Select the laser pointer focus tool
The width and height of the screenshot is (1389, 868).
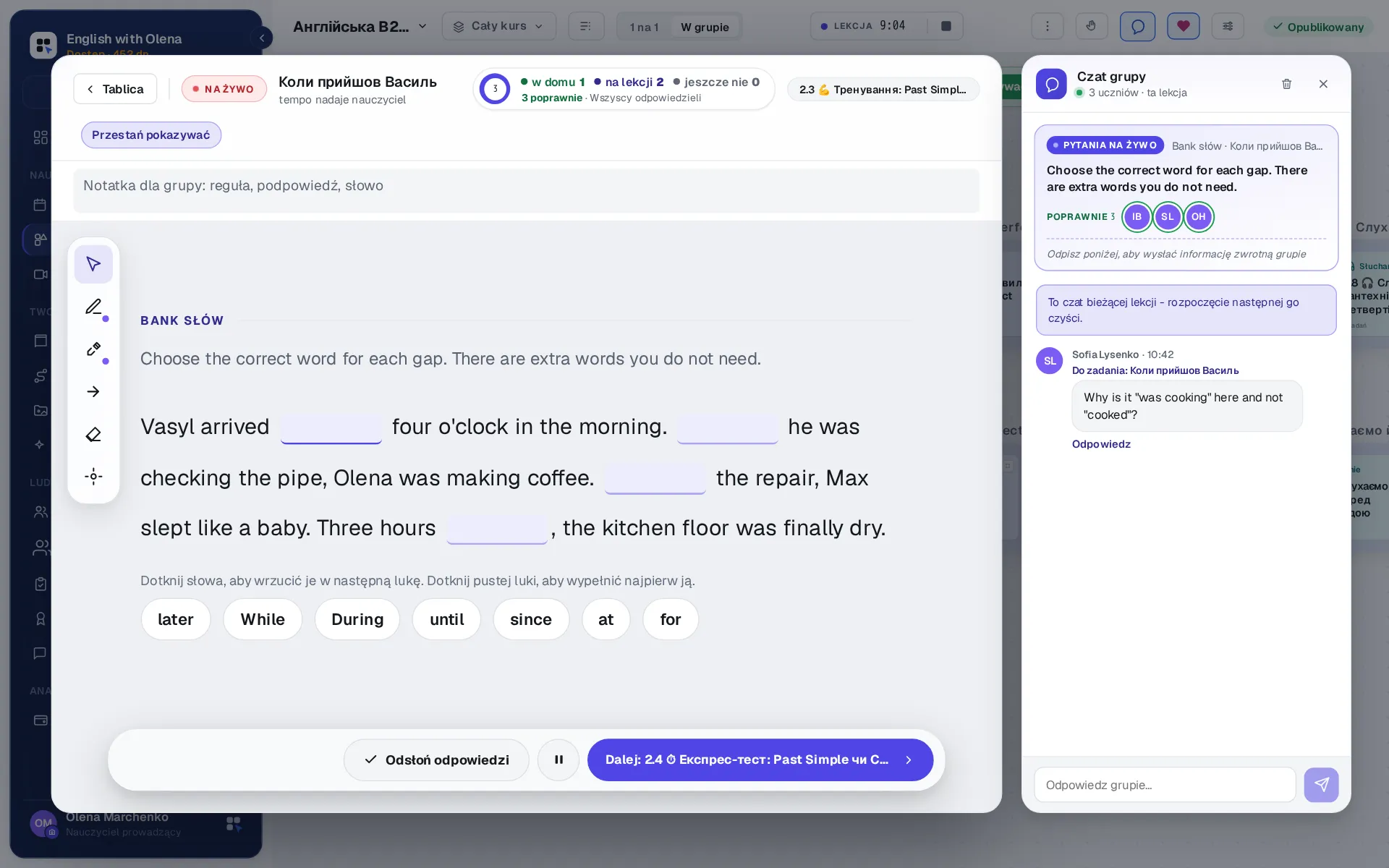pos(93,476)
